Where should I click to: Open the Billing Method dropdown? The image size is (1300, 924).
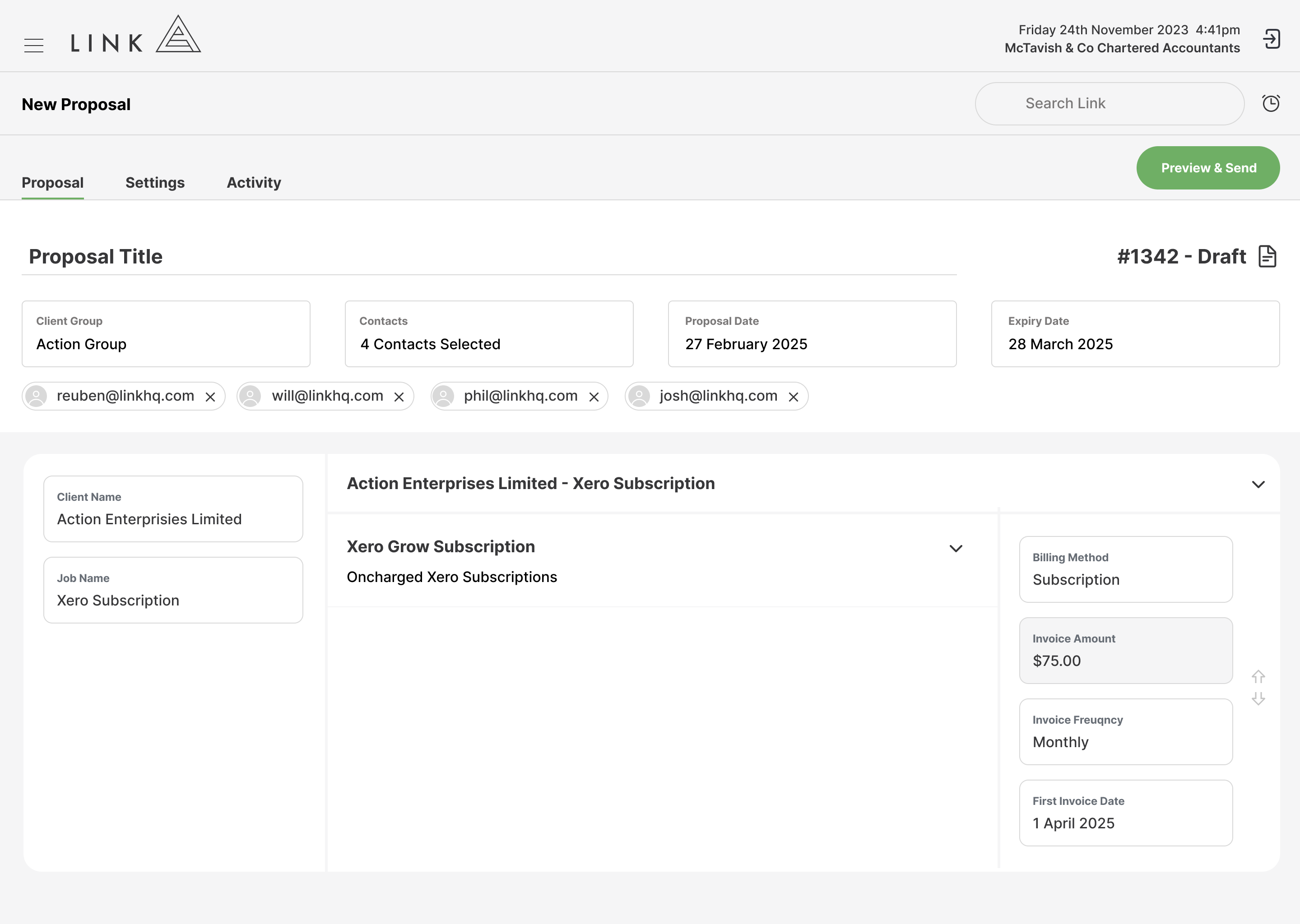(x=1126, y=569)
